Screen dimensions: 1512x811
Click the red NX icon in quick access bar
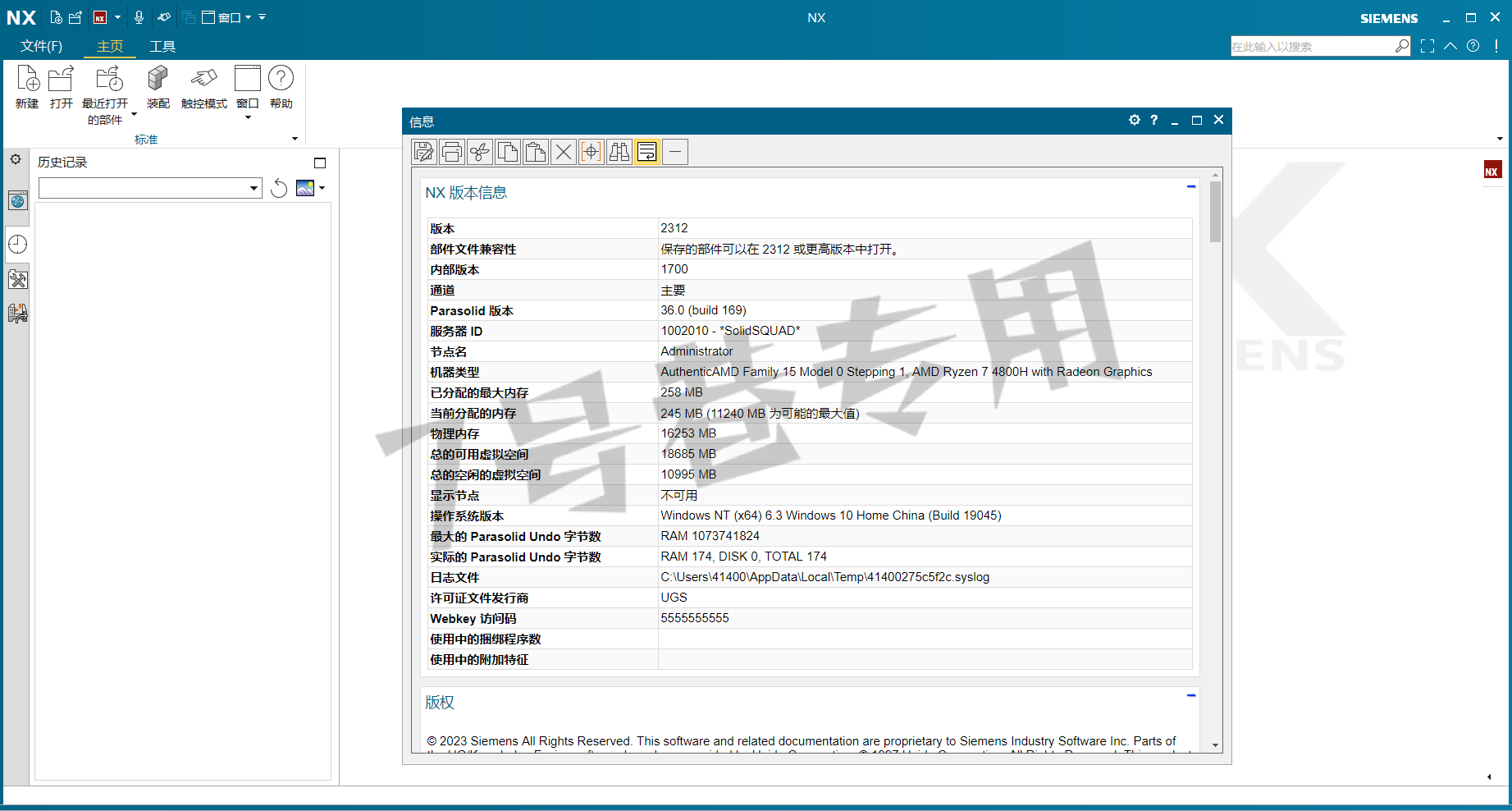pyautogui.click(x=100, y=17)
